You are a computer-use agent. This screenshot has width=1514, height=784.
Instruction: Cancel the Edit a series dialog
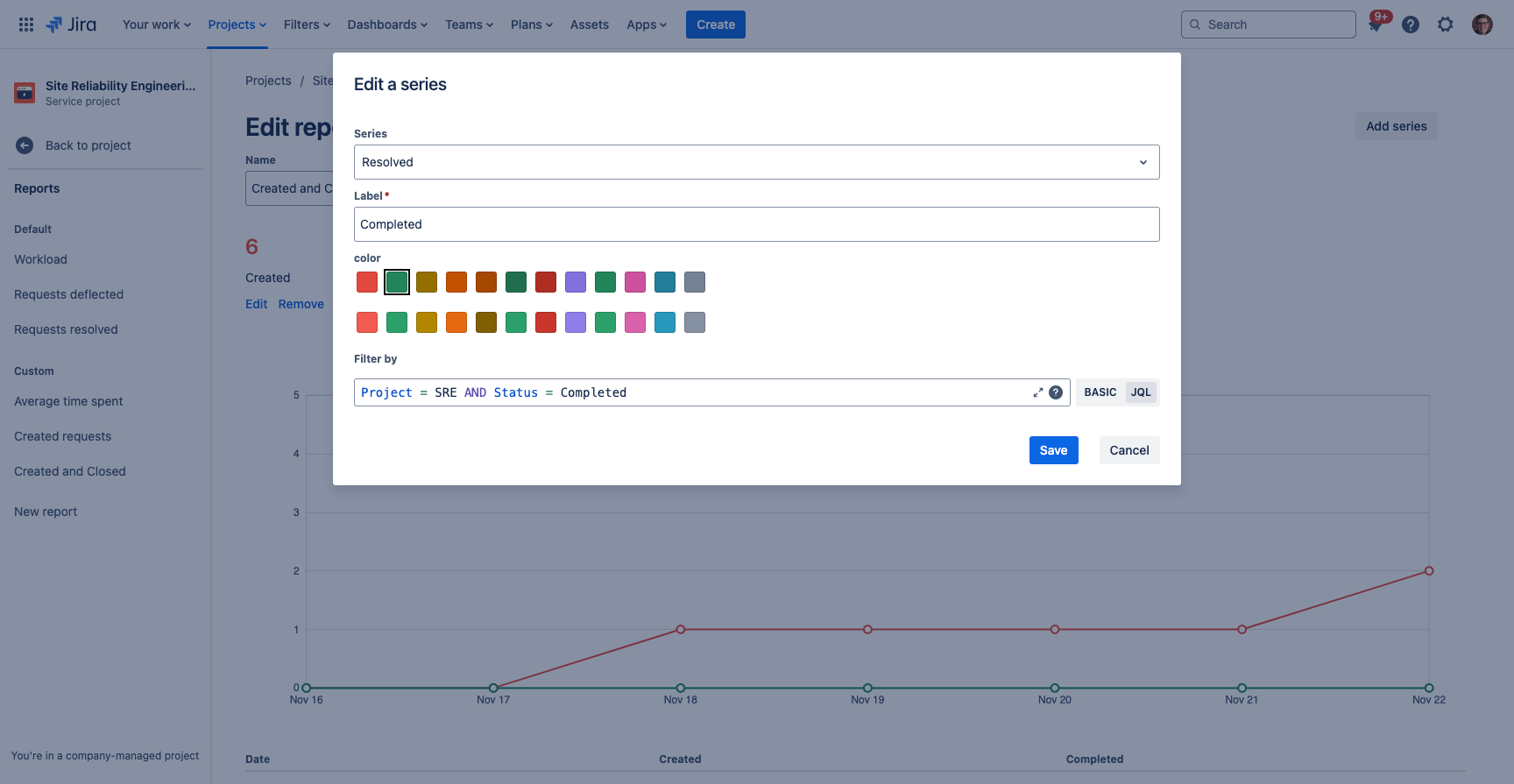(1129, 450)
